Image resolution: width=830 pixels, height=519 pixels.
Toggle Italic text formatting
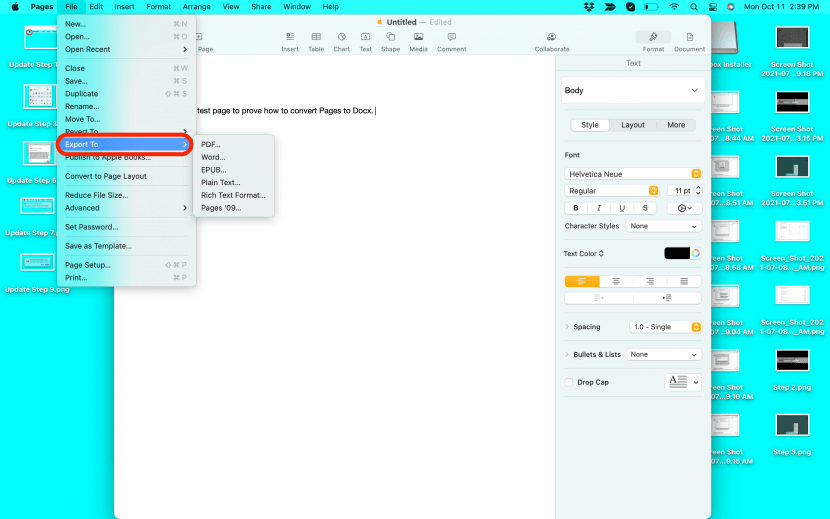point(599,208)
